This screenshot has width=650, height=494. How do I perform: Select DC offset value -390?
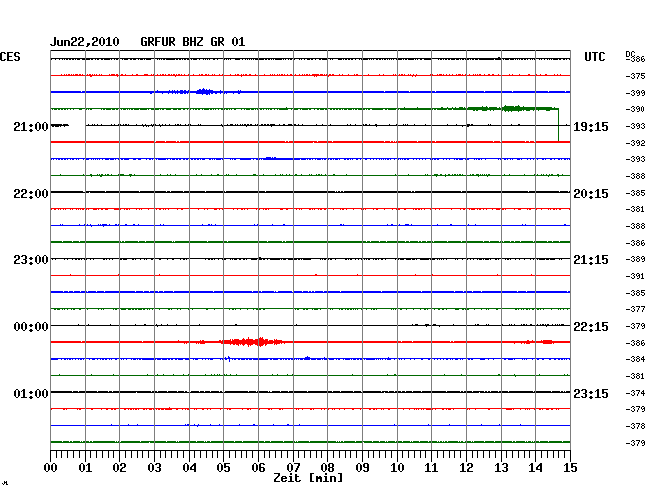[635, 109]
